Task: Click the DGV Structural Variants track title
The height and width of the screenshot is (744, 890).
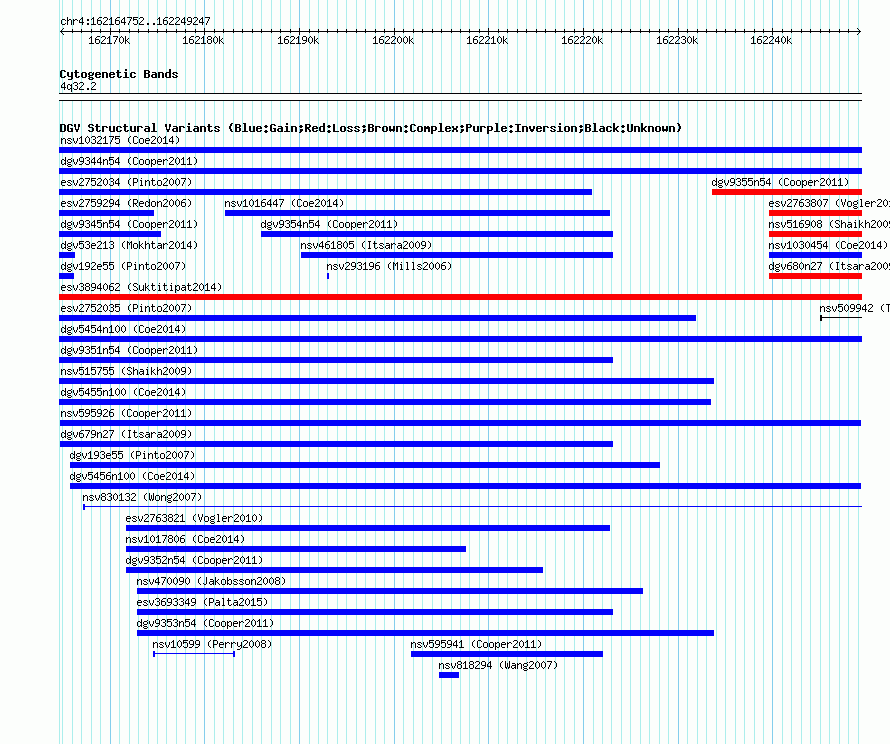Action: click(x=370, y=128)
